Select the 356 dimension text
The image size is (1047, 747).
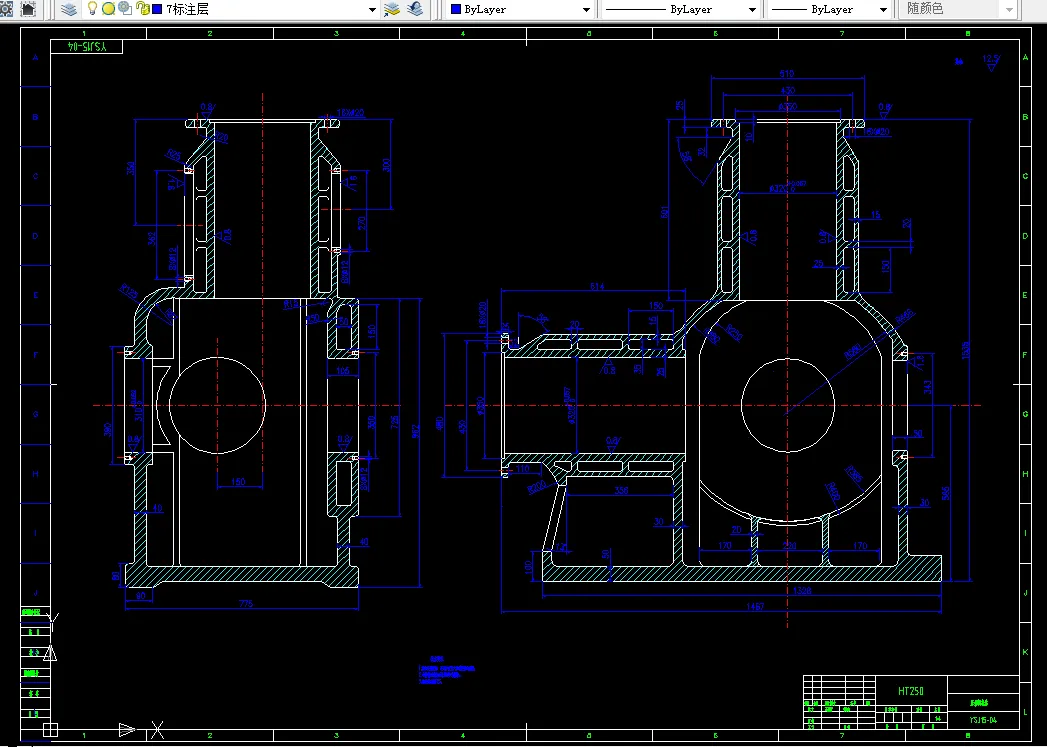[621, 491]
